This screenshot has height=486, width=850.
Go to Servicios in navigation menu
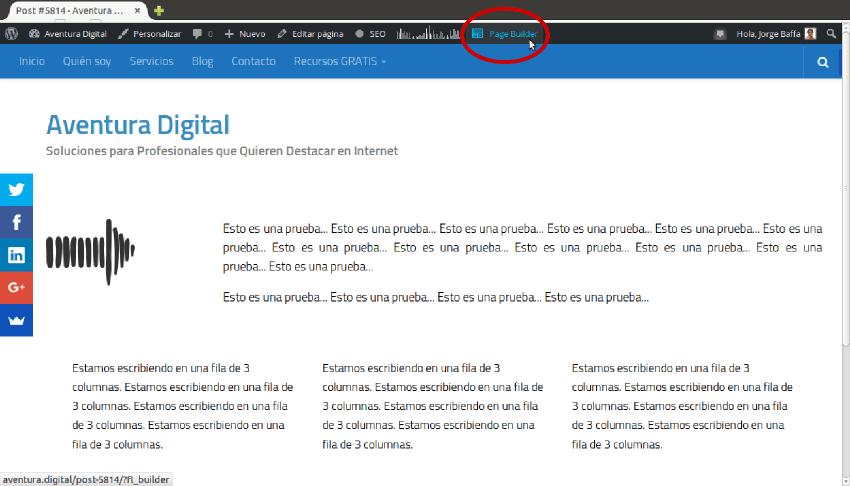pyautogui.click(x=151, y=62)
